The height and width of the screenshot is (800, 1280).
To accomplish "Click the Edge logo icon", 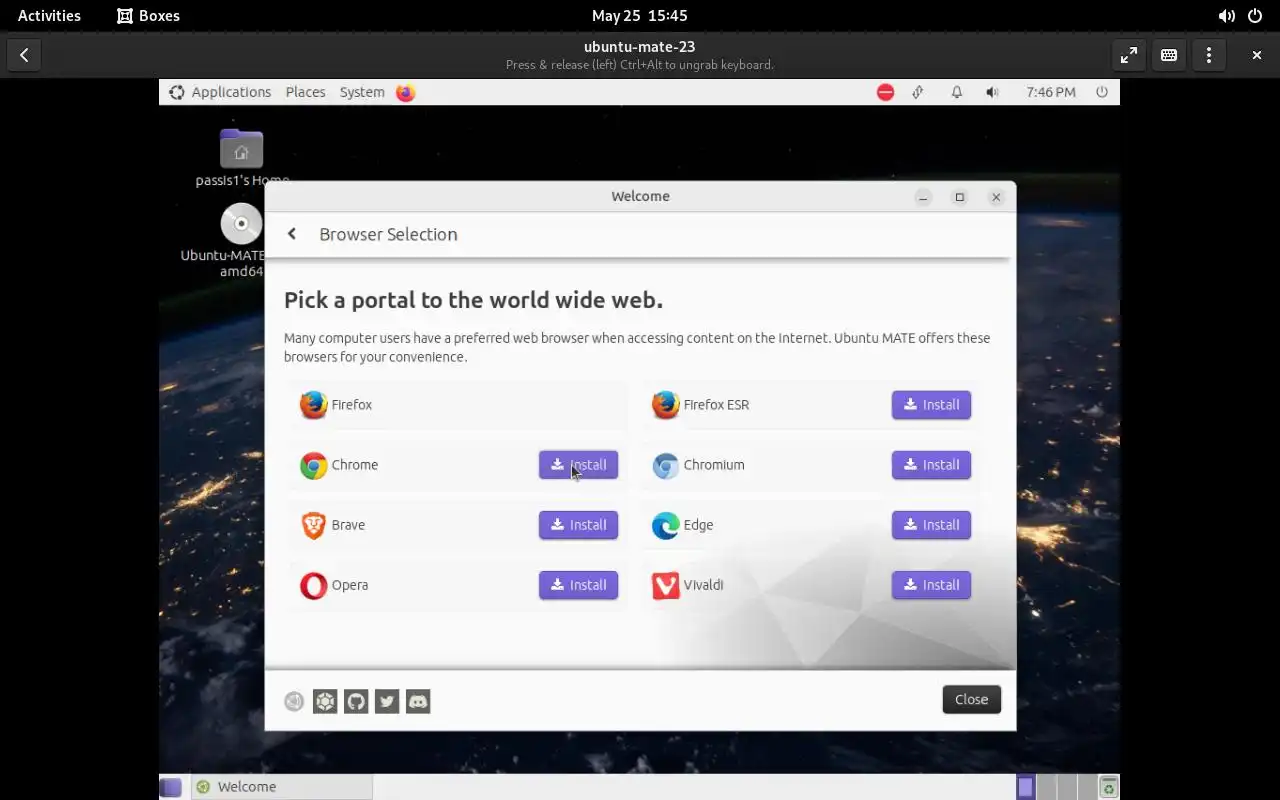I will [x=665, y=525].
